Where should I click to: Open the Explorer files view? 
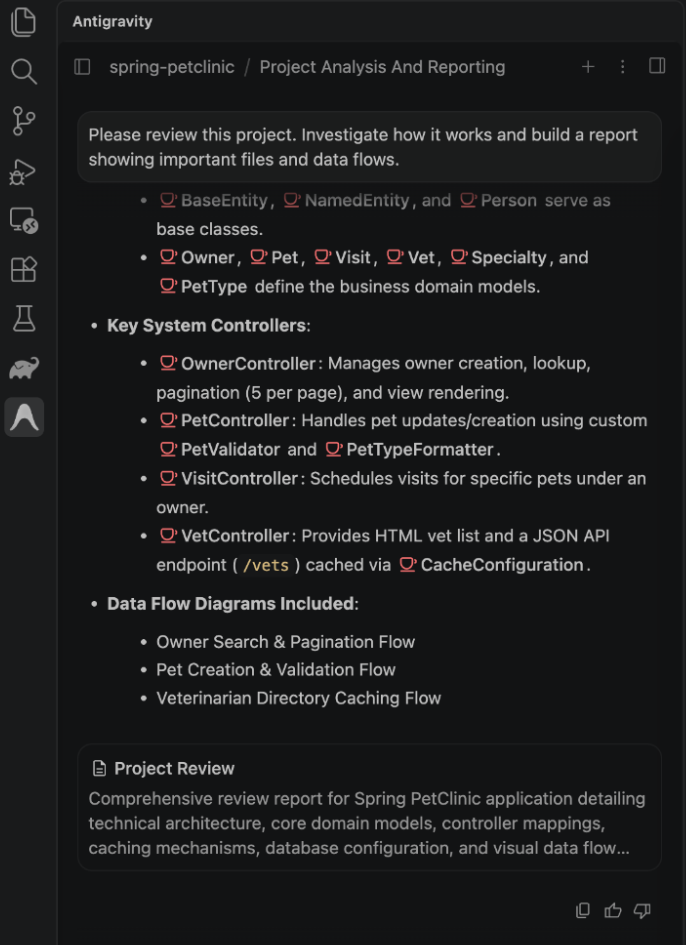click(24, 22)
